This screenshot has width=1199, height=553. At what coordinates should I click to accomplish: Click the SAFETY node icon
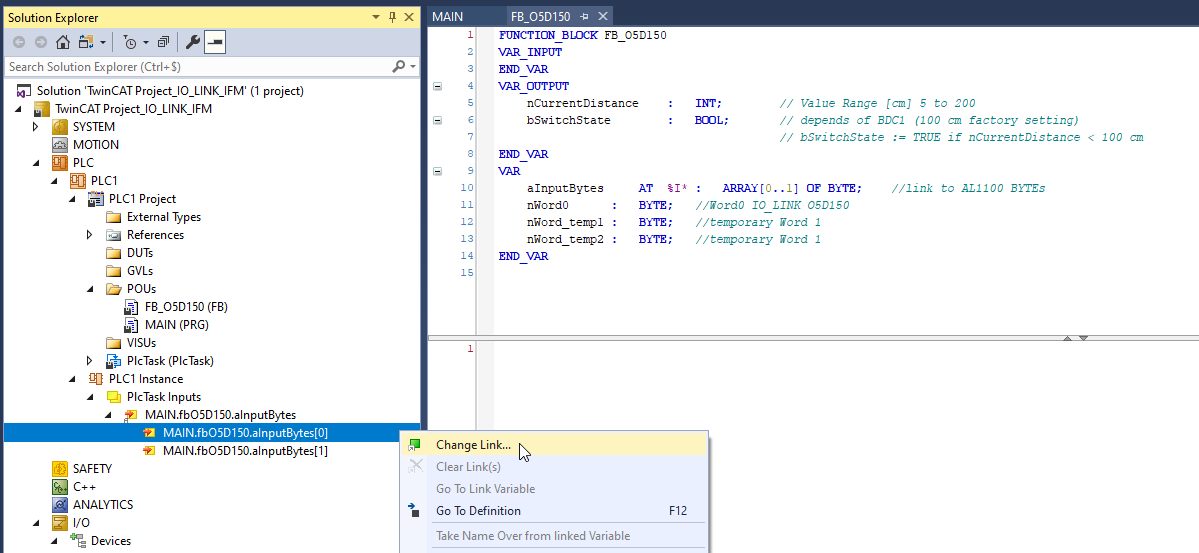[x=60, y=469]
